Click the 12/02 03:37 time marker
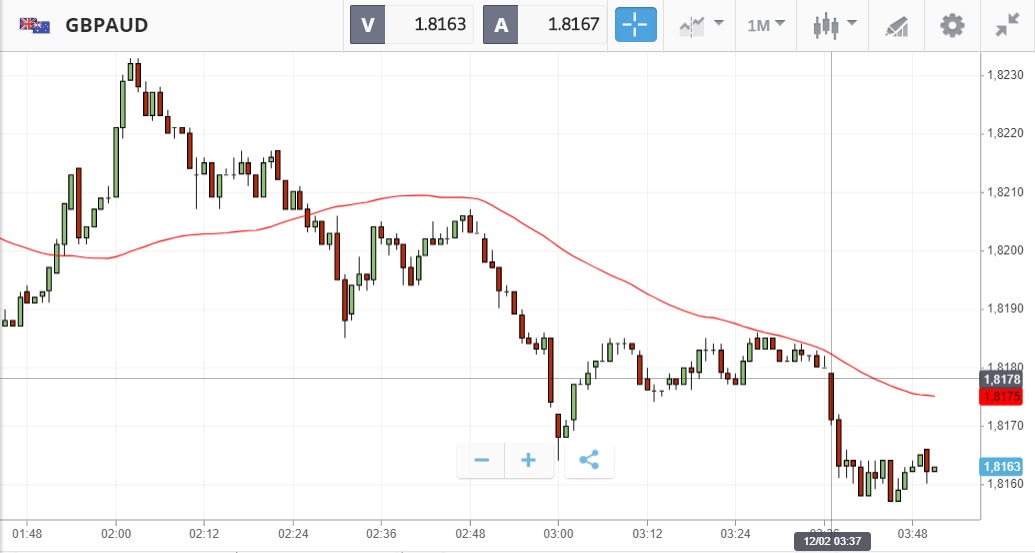 pyautogui.click(x=830, y=541)
